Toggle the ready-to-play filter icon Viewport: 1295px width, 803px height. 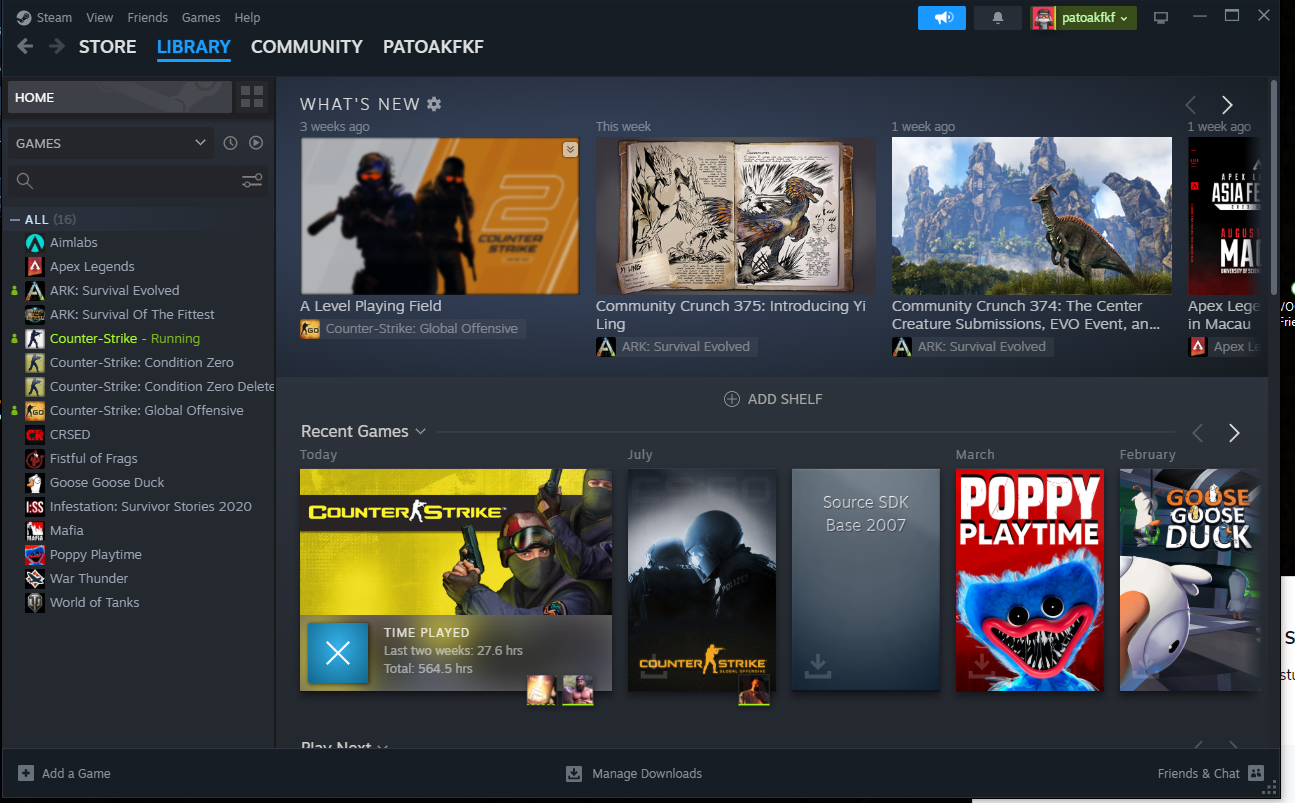coord(256,143)
